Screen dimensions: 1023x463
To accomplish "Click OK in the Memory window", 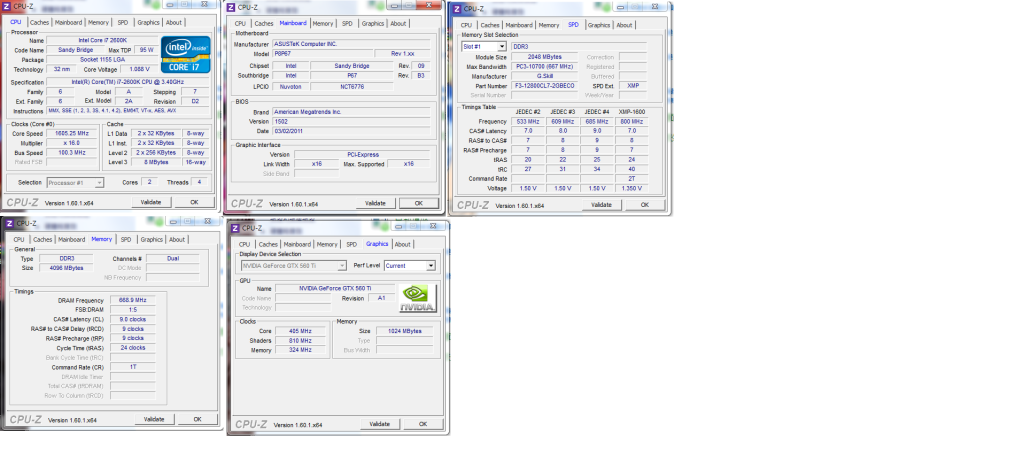I will 197,419.
